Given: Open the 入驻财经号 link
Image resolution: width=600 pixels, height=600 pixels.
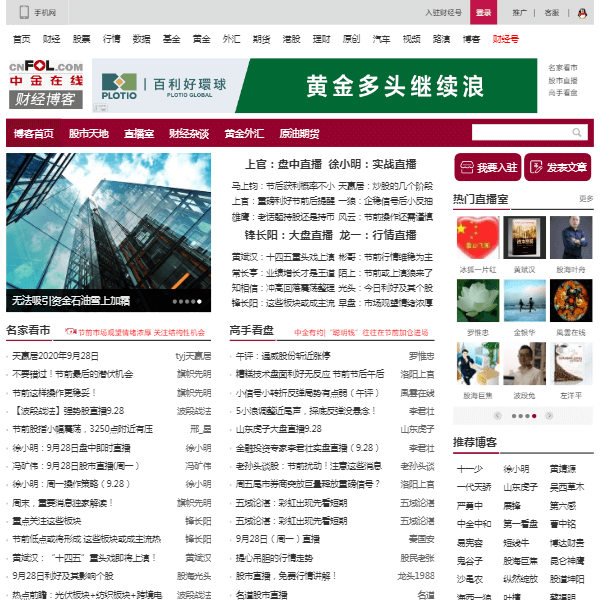Looking at the screenshot, I should point(443,13).
